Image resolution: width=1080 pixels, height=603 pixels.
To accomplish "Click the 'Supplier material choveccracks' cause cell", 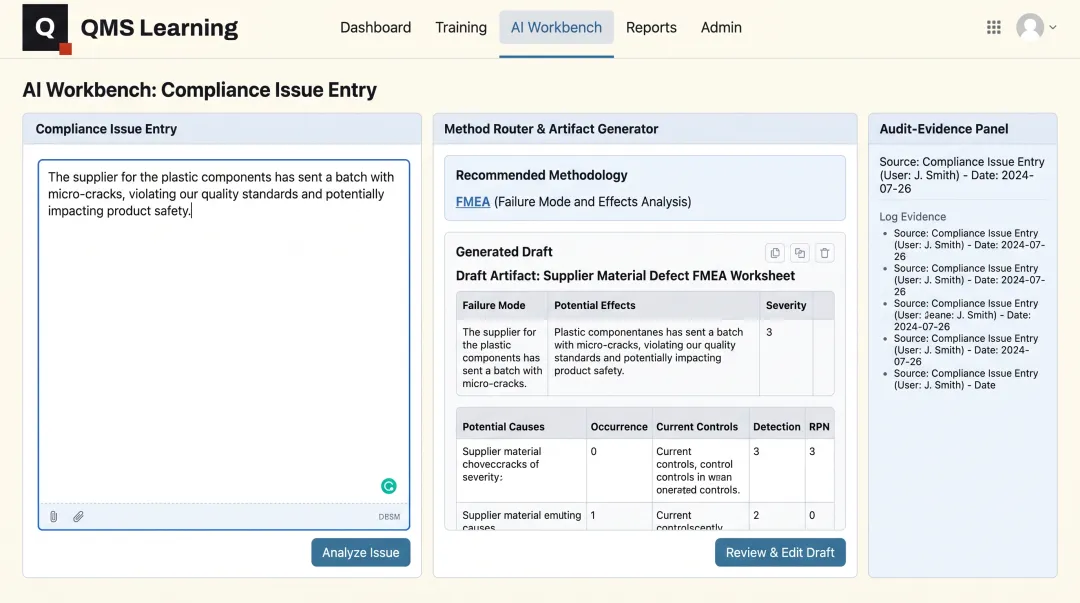I will 521,471.
